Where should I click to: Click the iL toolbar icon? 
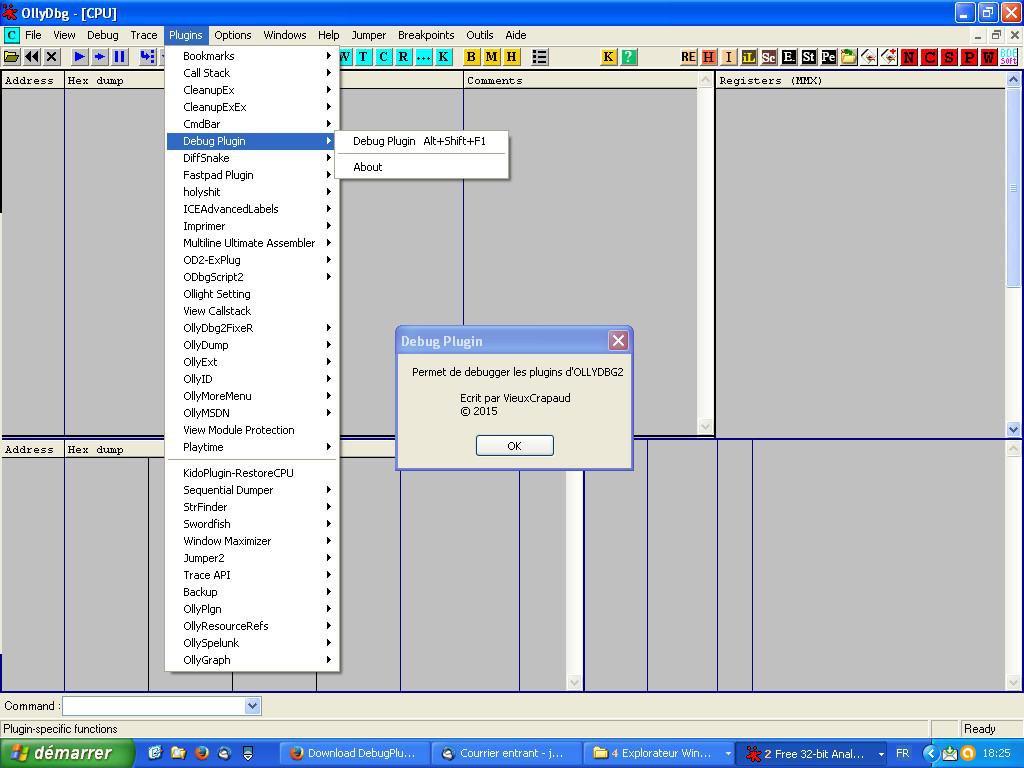click(748, 57)
